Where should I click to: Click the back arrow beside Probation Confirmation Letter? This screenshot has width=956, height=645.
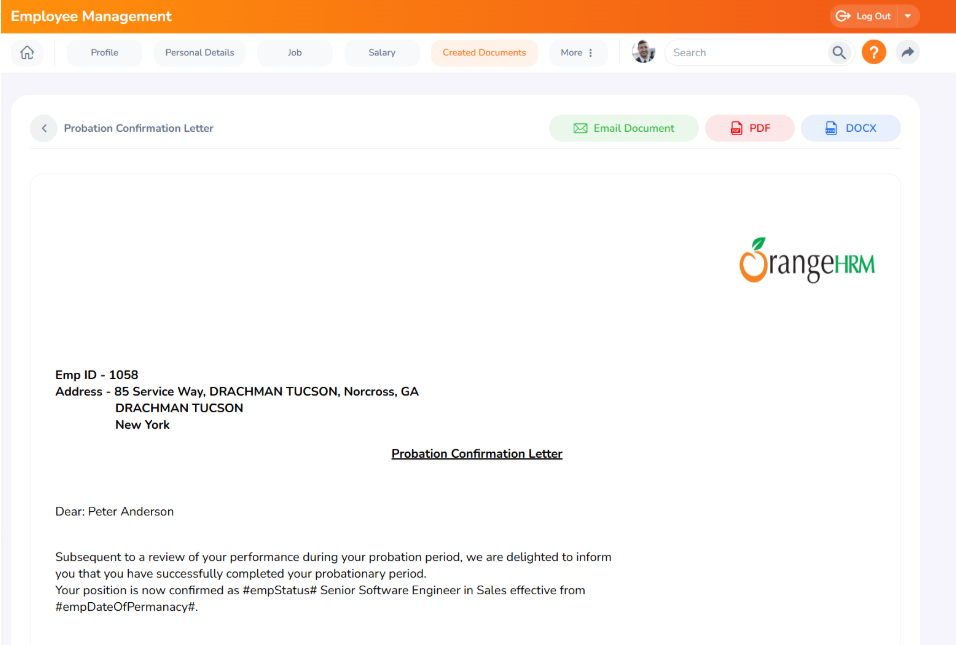click(x=44, y=128)
